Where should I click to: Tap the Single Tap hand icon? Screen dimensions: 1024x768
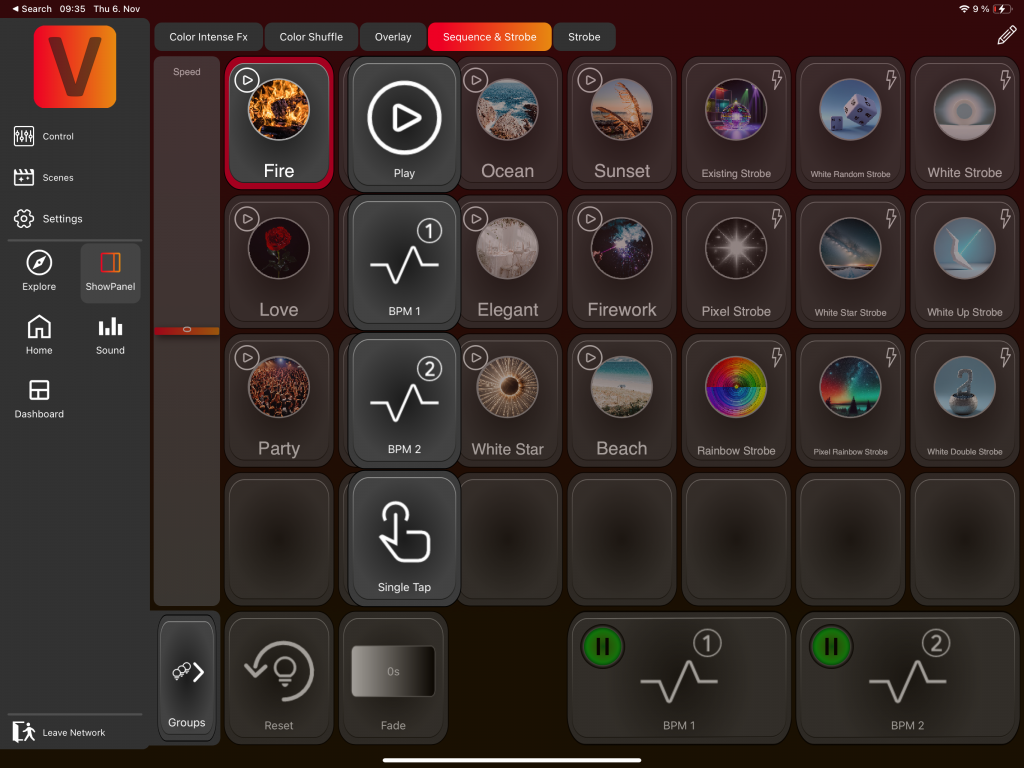pos(404,532)
